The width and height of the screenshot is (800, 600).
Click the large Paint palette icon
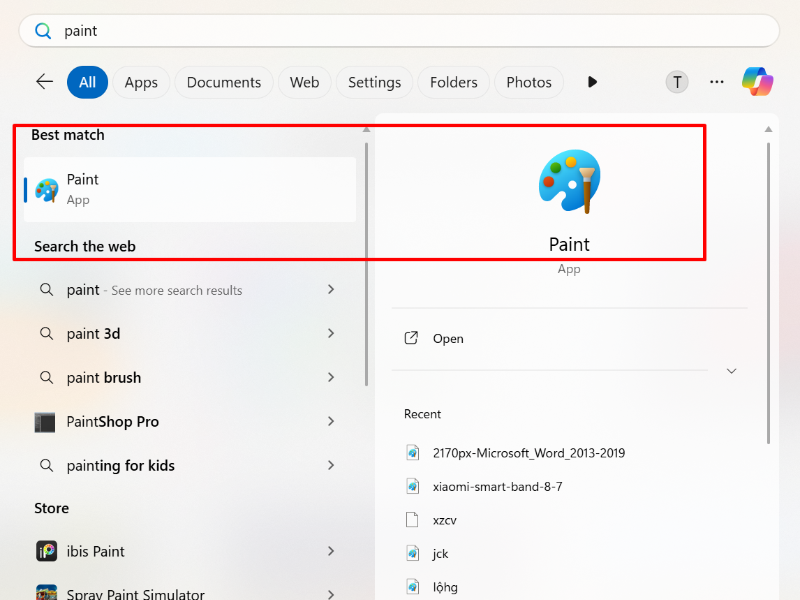click(x=569, y=181)
